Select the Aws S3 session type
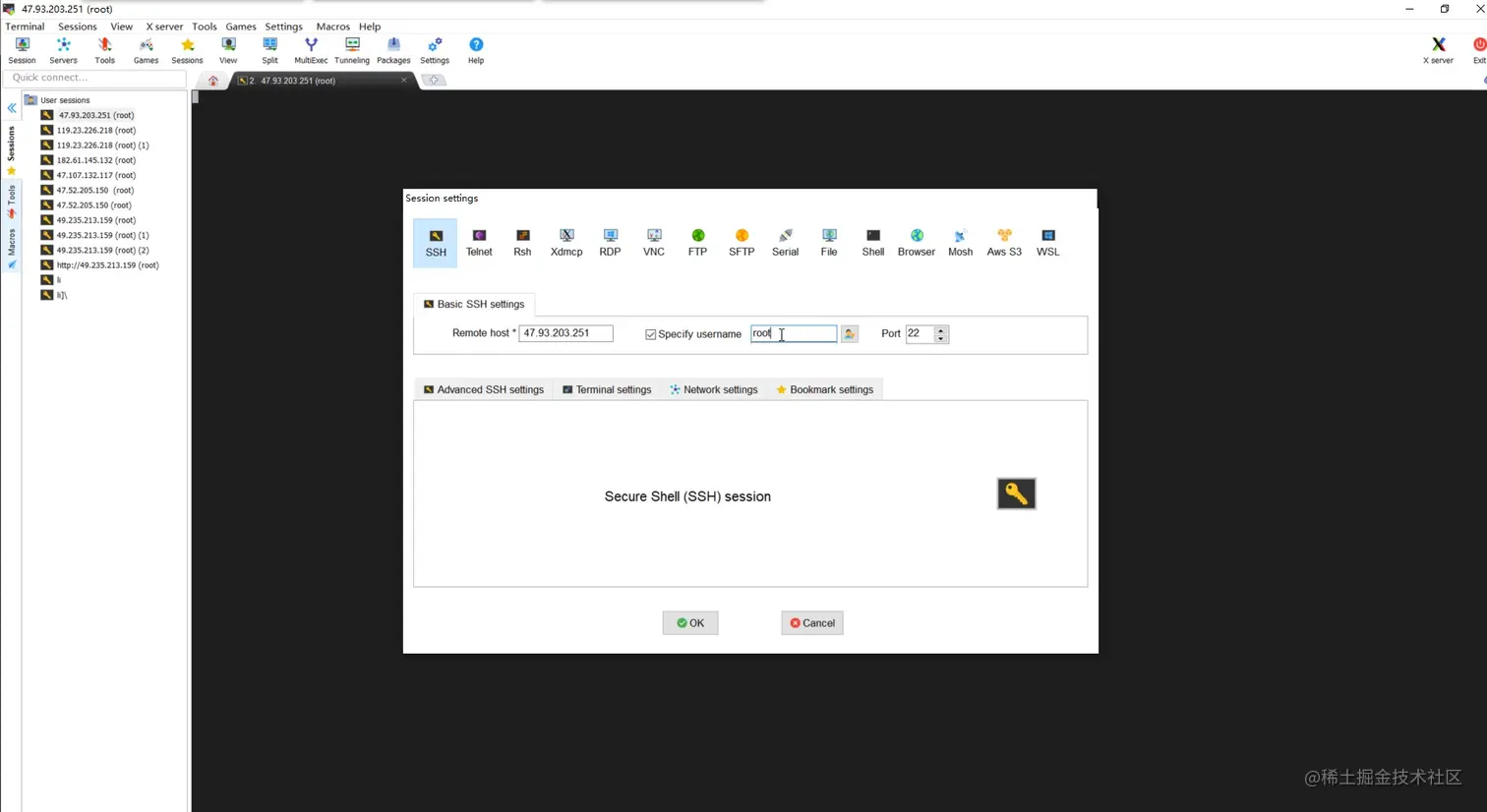1487x812 pixels. pyautogui.click(x=1004, y=243)
